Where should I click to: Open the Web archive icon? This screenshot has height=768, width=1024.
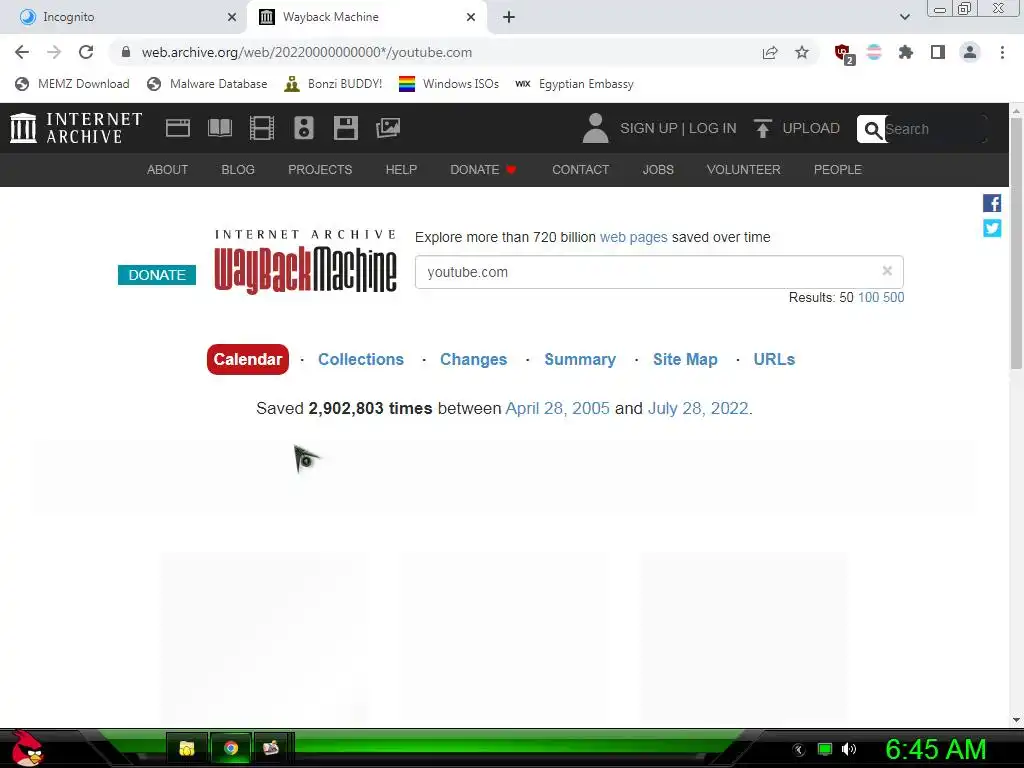pos(178,128)
